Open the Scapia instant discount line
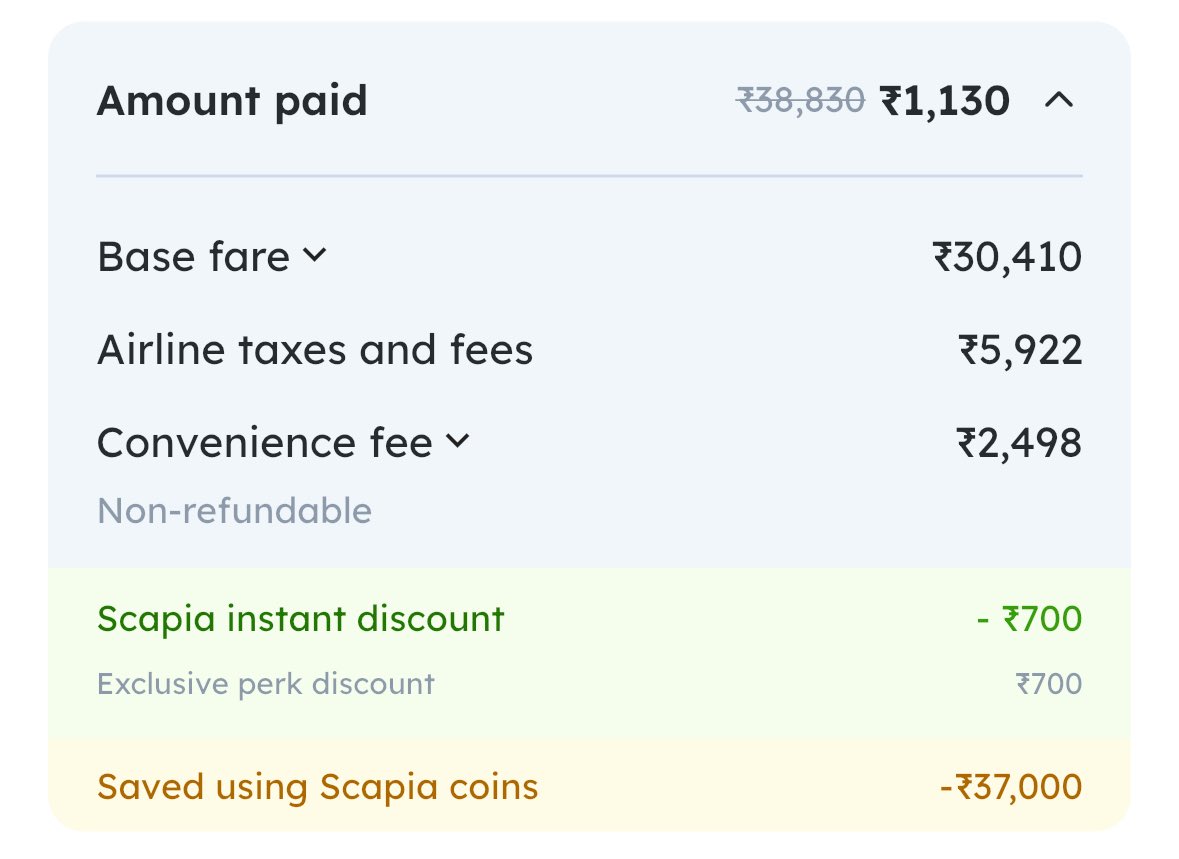Viewport: 1179px width, 859px height. click(301, 619)
